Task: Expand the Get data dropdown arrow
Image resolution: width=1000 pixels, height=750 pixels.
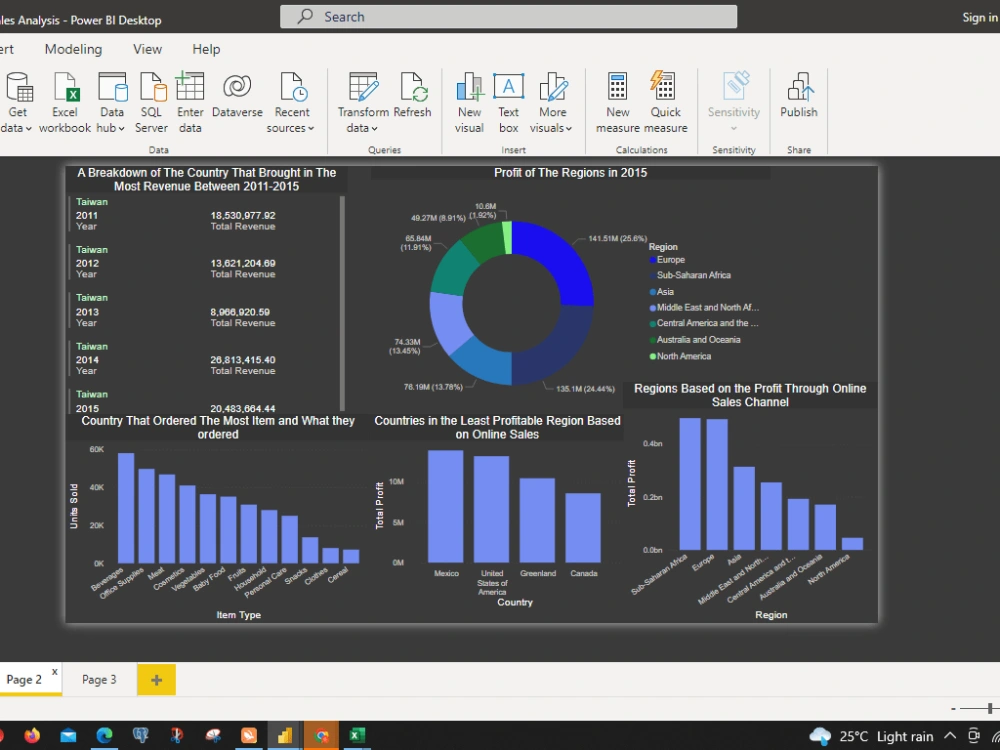Action: tap(29, 128)
